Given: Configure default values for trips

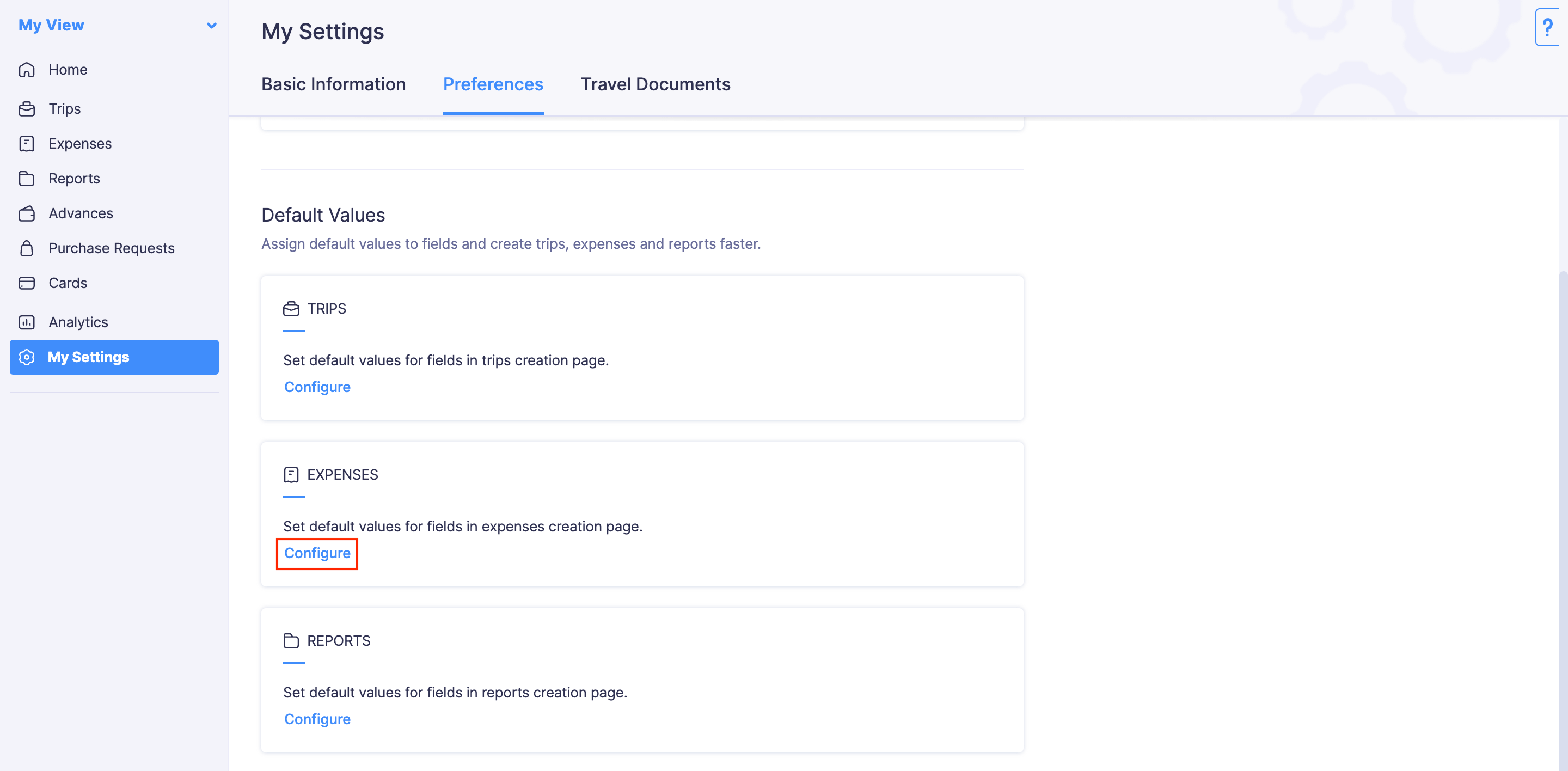Looking at the screenshot, I should coord(317,387).
